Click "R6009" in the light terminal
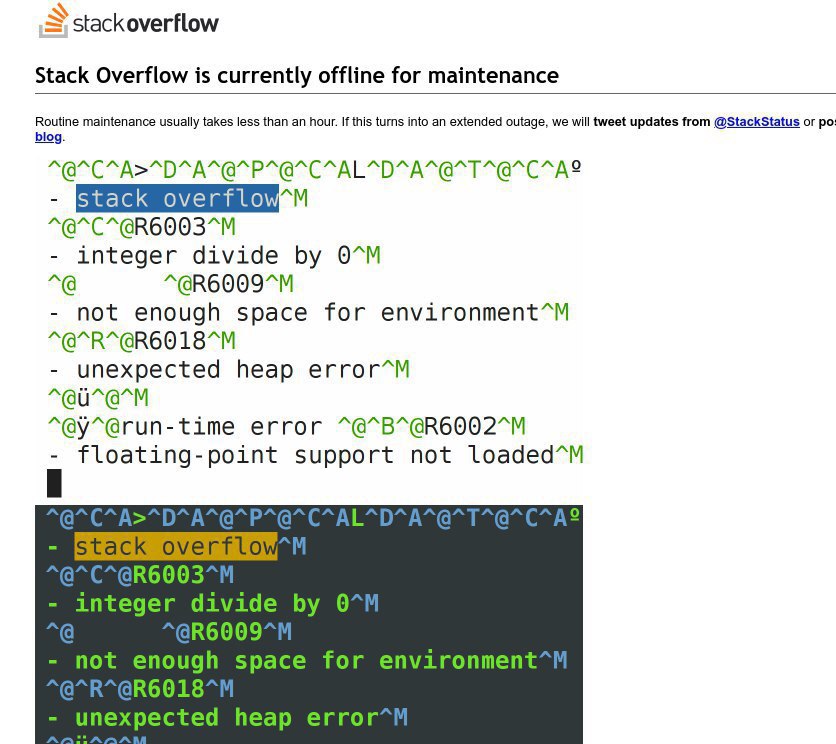This screenshot has width=836, height=744. [228, 284]
